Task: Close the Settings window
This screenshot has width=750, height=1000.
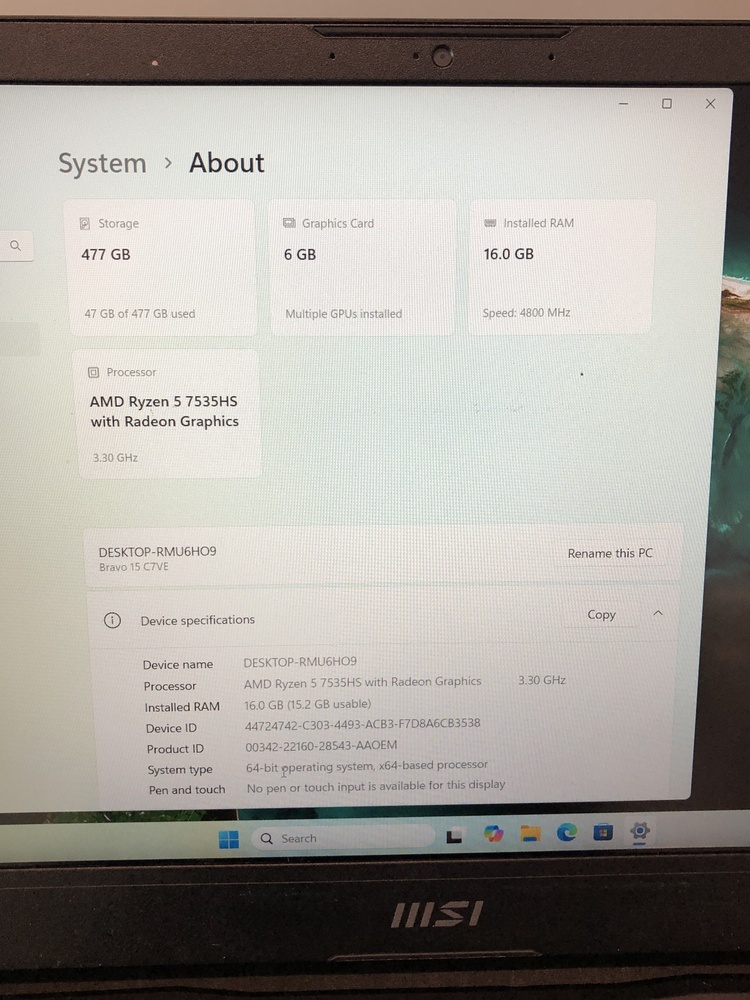Action: (x=710, y=103)
